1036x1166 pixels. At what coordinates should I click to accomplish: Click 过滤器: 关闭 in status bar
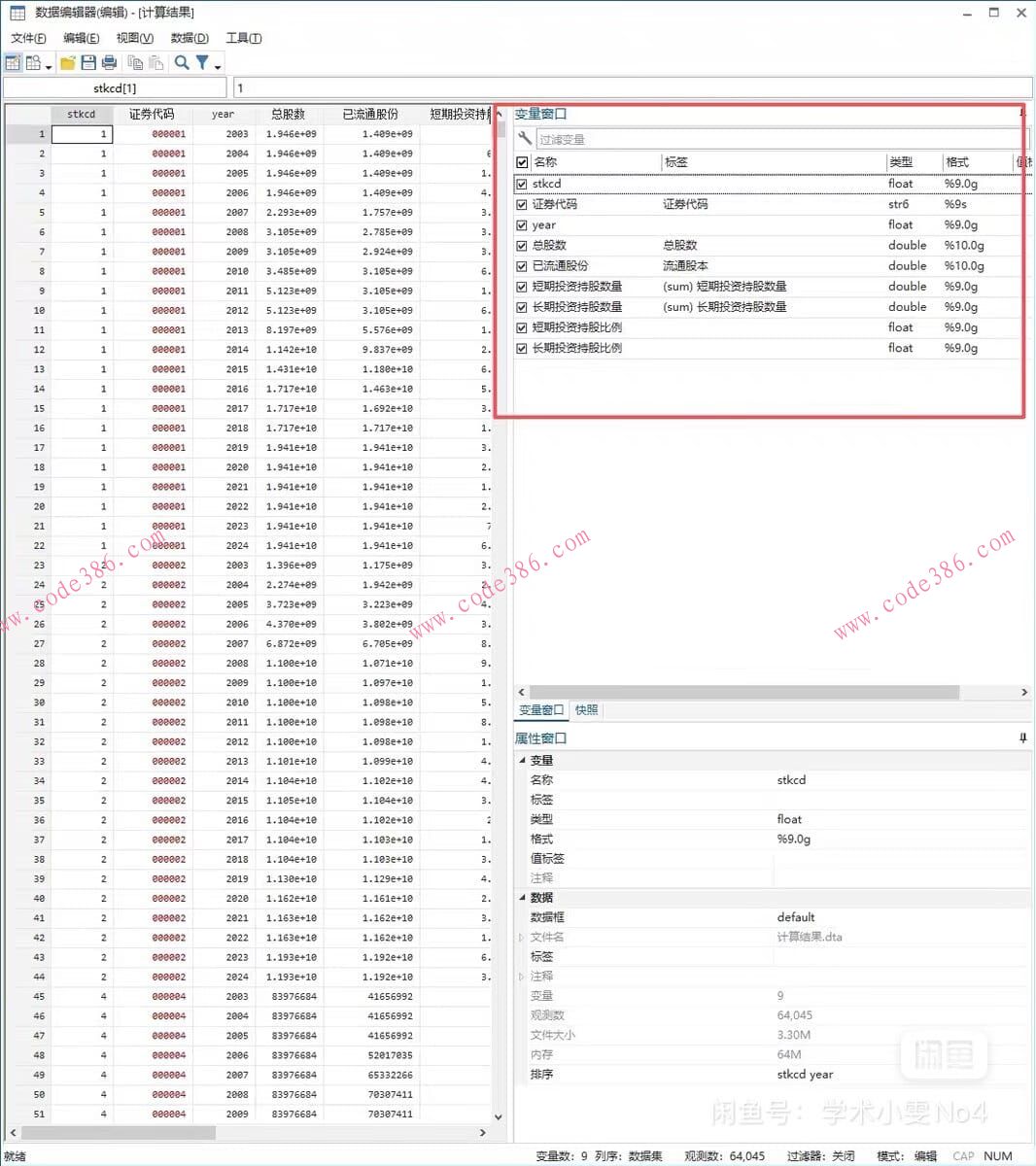[820, 1156]
